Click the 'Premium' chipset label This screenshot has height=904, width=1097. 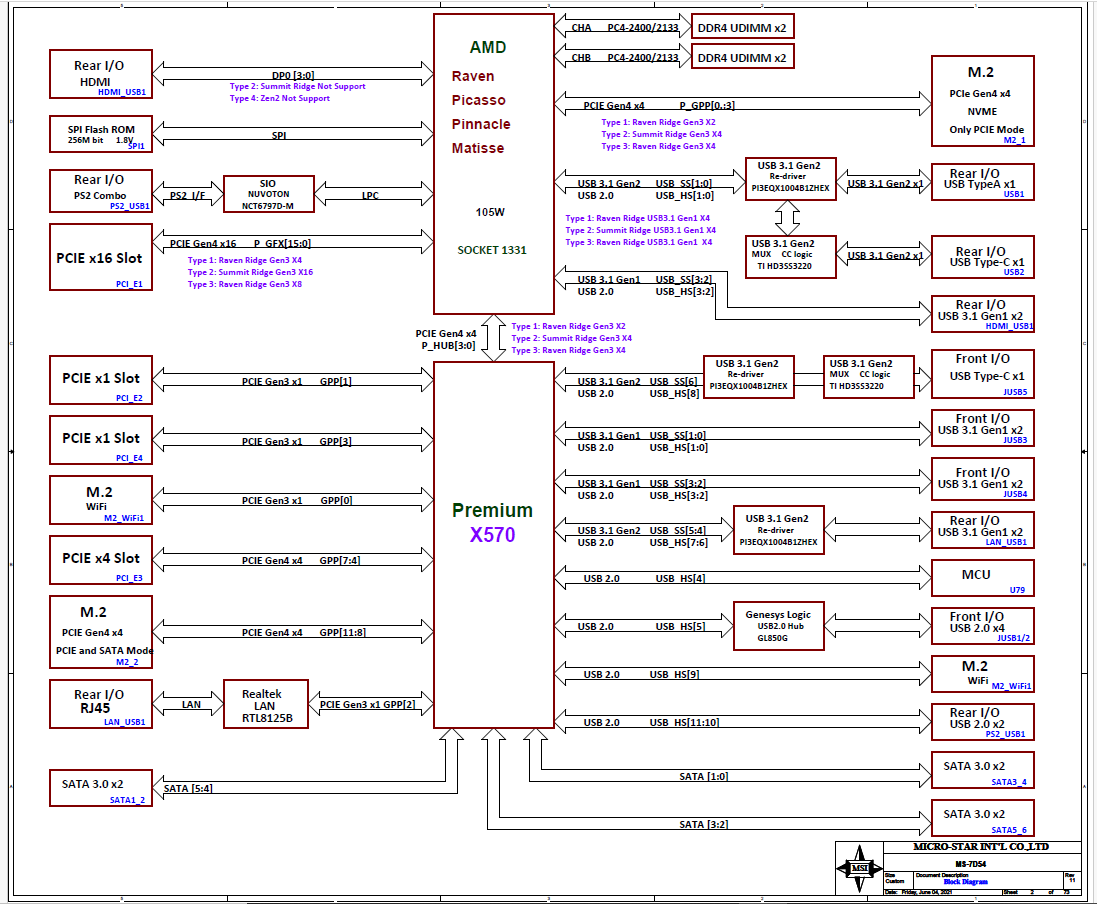tap(493, 510)
